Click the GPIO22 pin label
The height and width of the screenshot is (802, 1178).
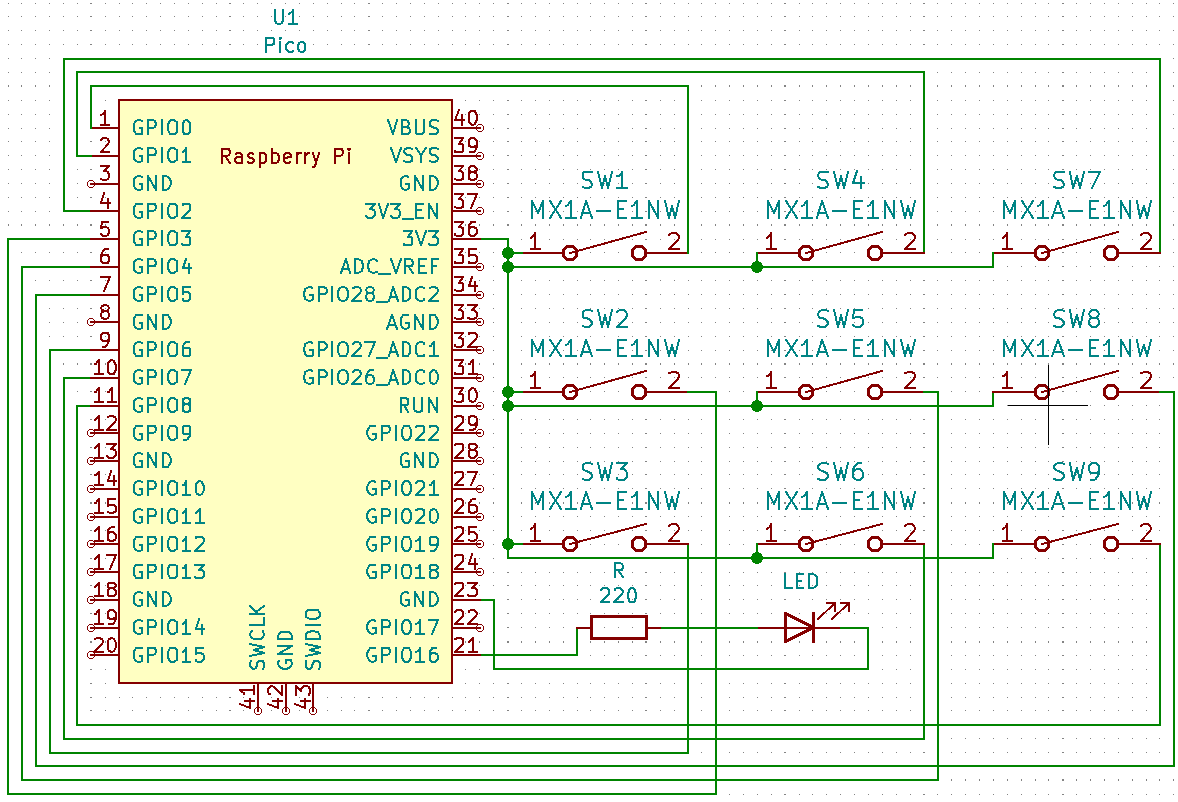click(403, 433)
